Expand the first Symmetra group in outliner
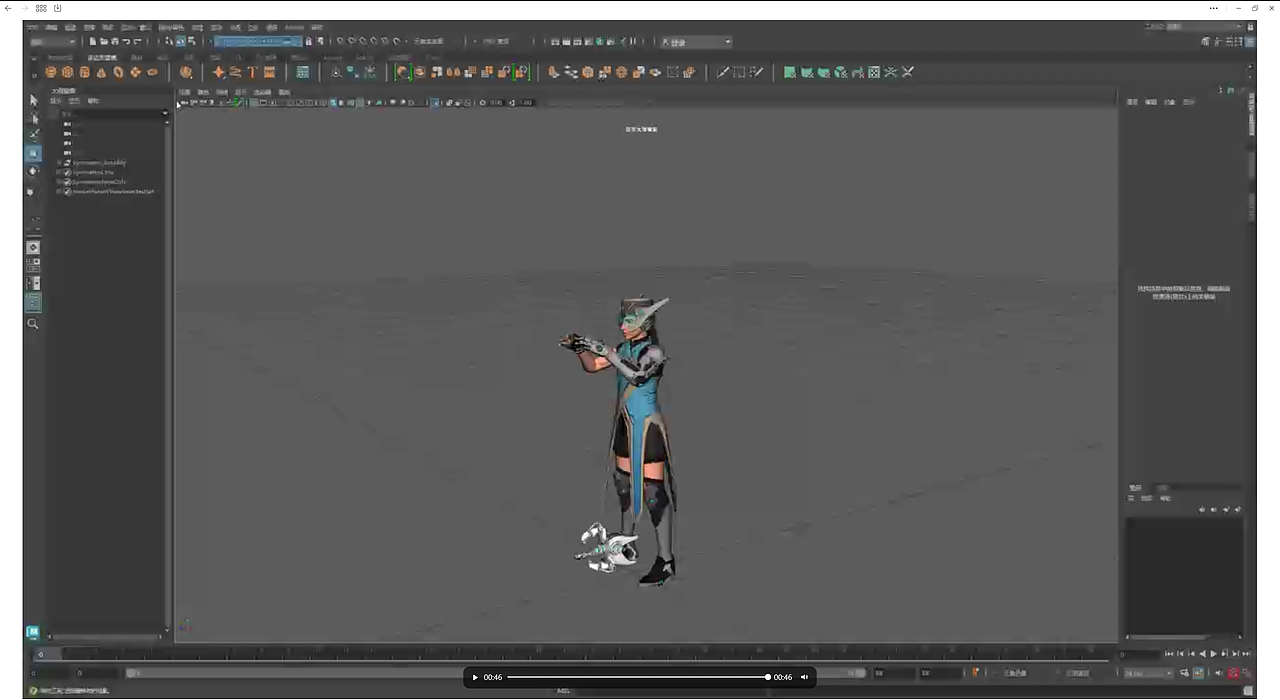 [x=60, y=162]
